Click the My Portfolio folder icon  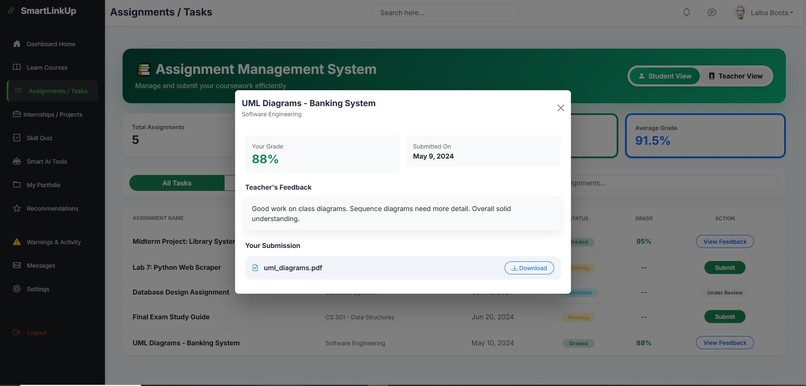tap(17, 185)
